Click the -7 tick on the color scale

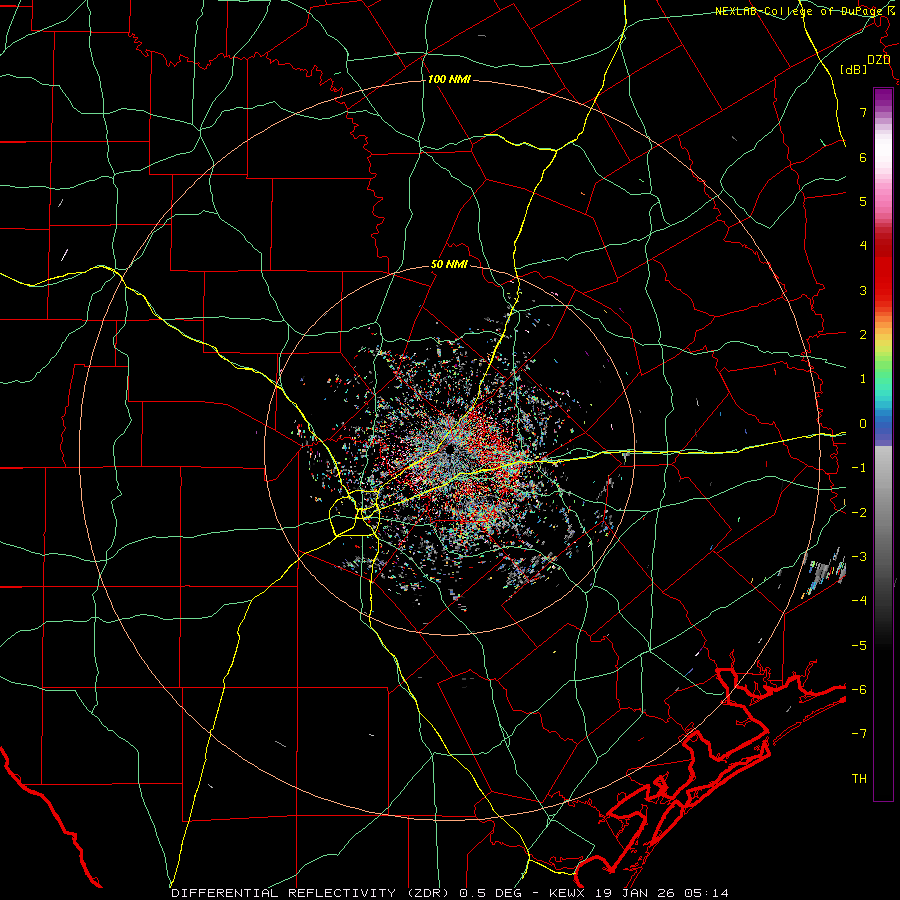pyautogui.click(x=859, y=734)
